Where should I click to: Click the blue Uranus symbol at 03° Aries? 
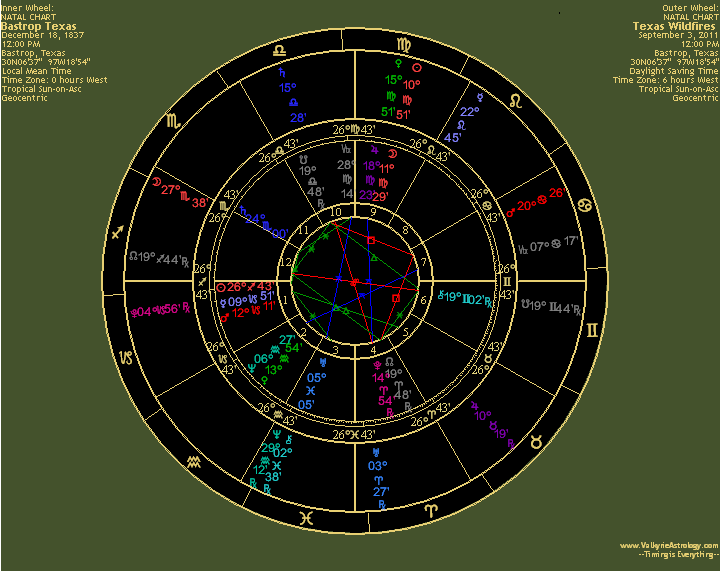[x=377, y=450]
